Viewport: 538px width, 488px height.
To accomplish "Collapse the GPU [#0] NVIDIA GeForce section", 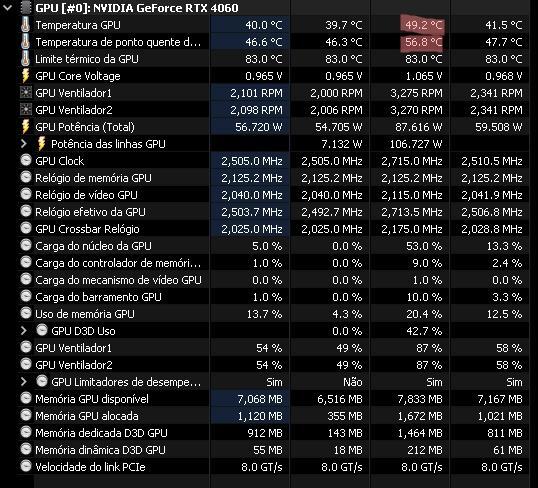I will coord(8,8).
